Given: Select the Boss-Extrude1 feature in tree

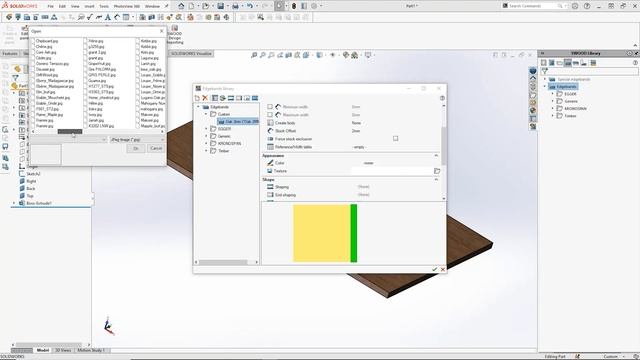Looking at the screenshot, I should coord(38,203).
